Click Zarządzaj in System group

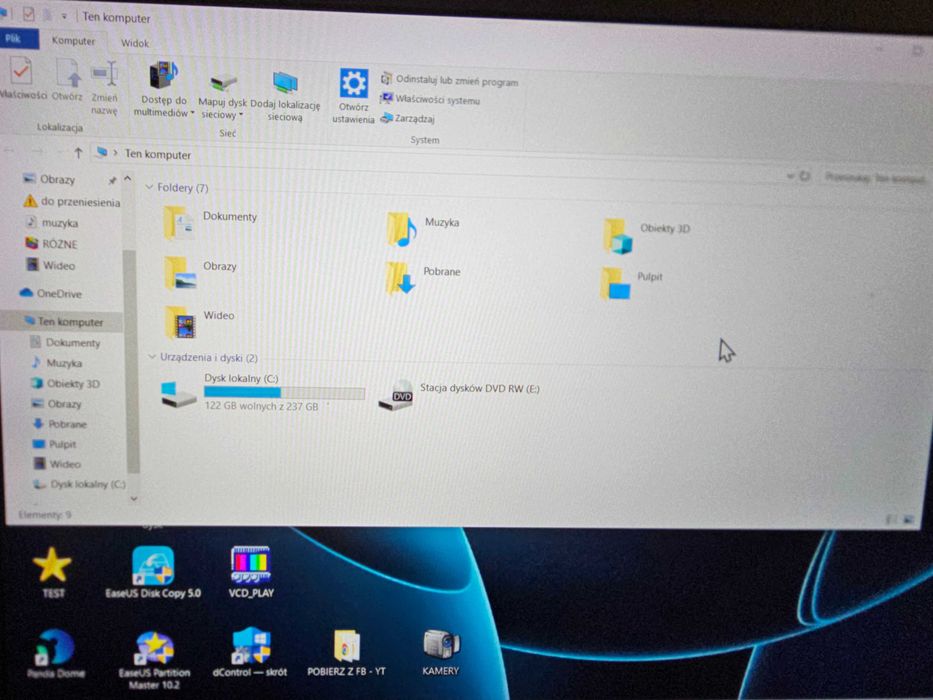[x=408, y=118]
